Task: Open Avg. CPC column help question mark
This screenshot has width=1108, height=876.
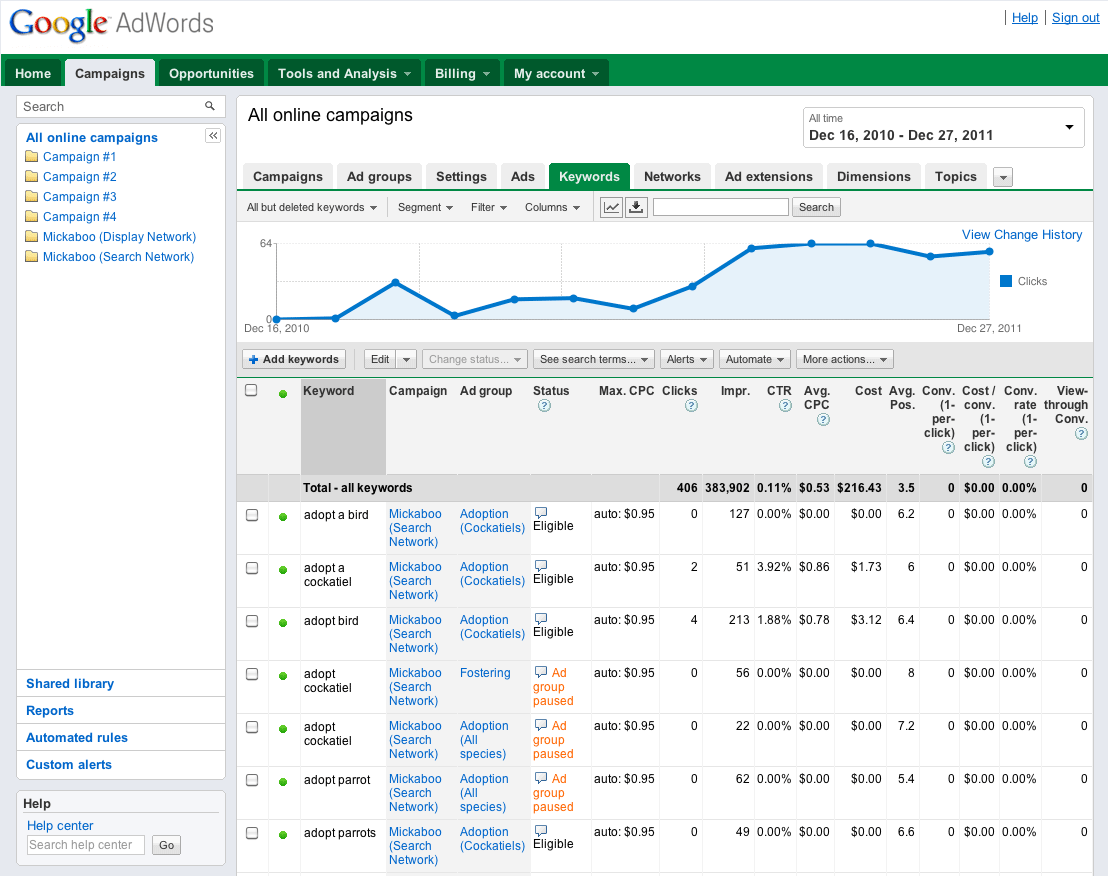Action: pyautogui.click(x=823, y=420)
